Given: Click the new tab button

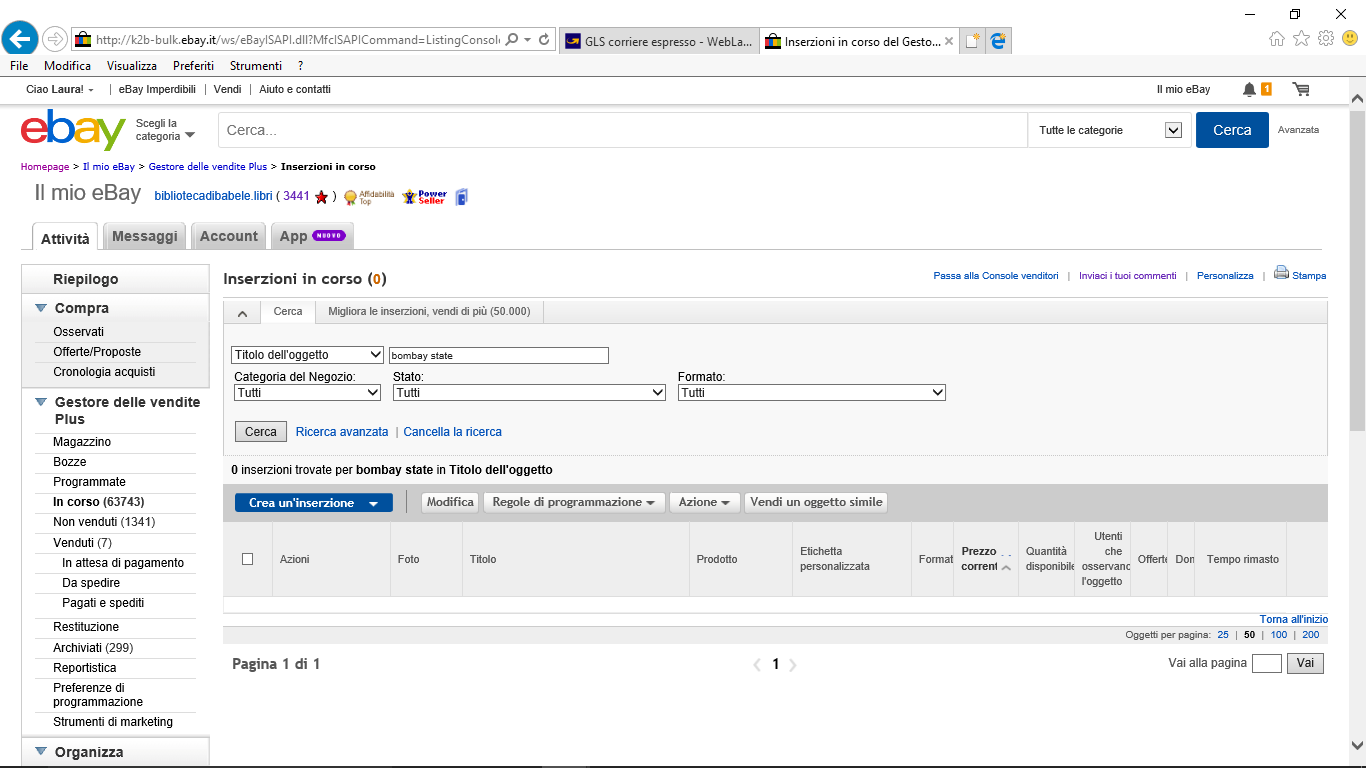Looking at the screenshot, I should 972,41.
